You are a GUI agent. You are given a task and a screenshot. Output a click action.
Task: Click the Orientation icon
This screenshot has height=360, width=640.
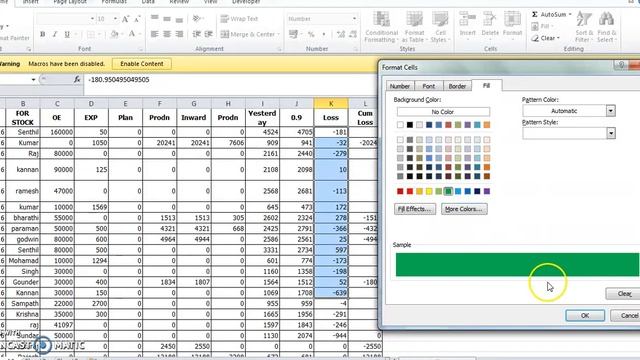(x=197, y=18)
